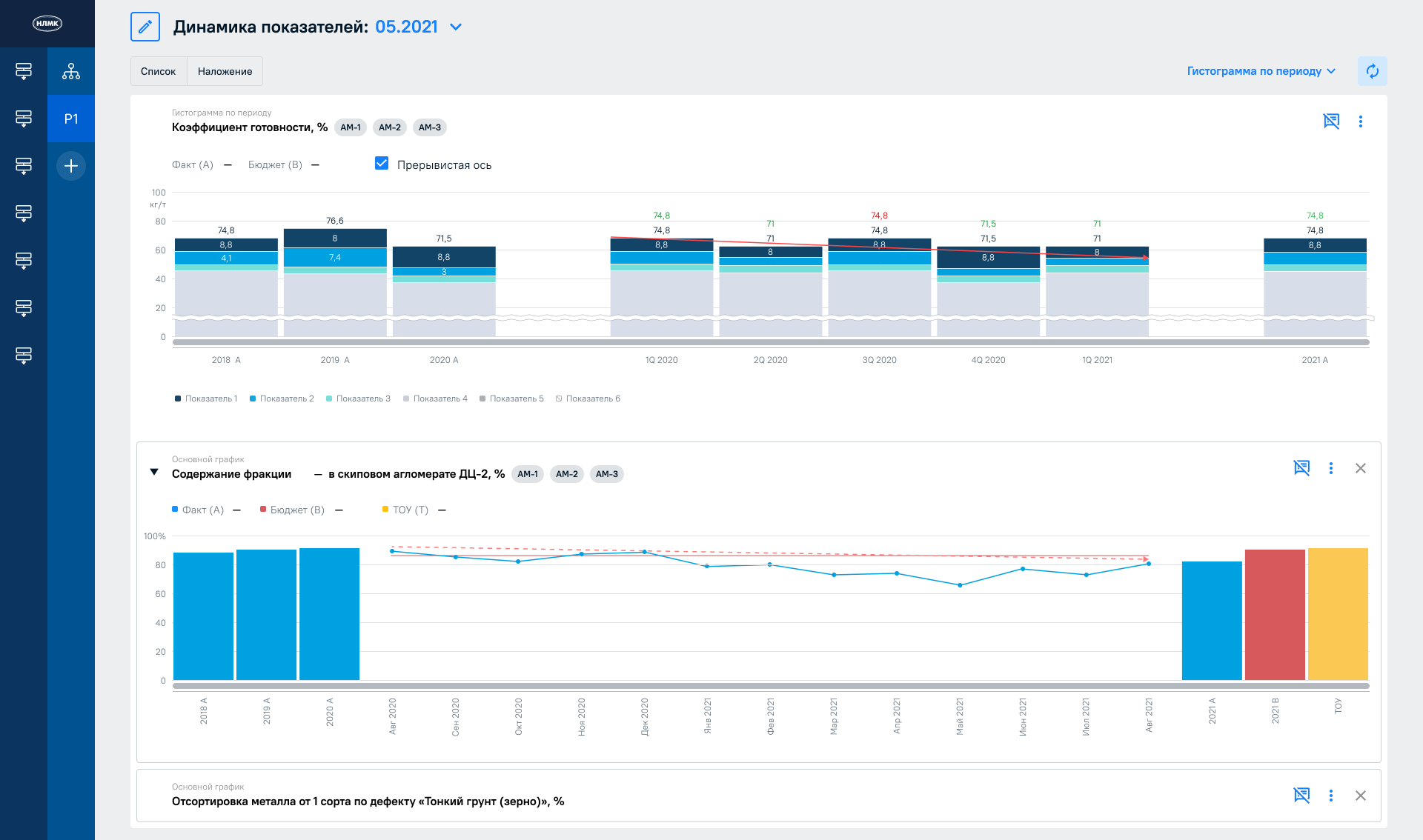Viewport: 1423px width, 840px height.
Task: Click Показатель 2 legend color swatch
Action: (253, 399)
